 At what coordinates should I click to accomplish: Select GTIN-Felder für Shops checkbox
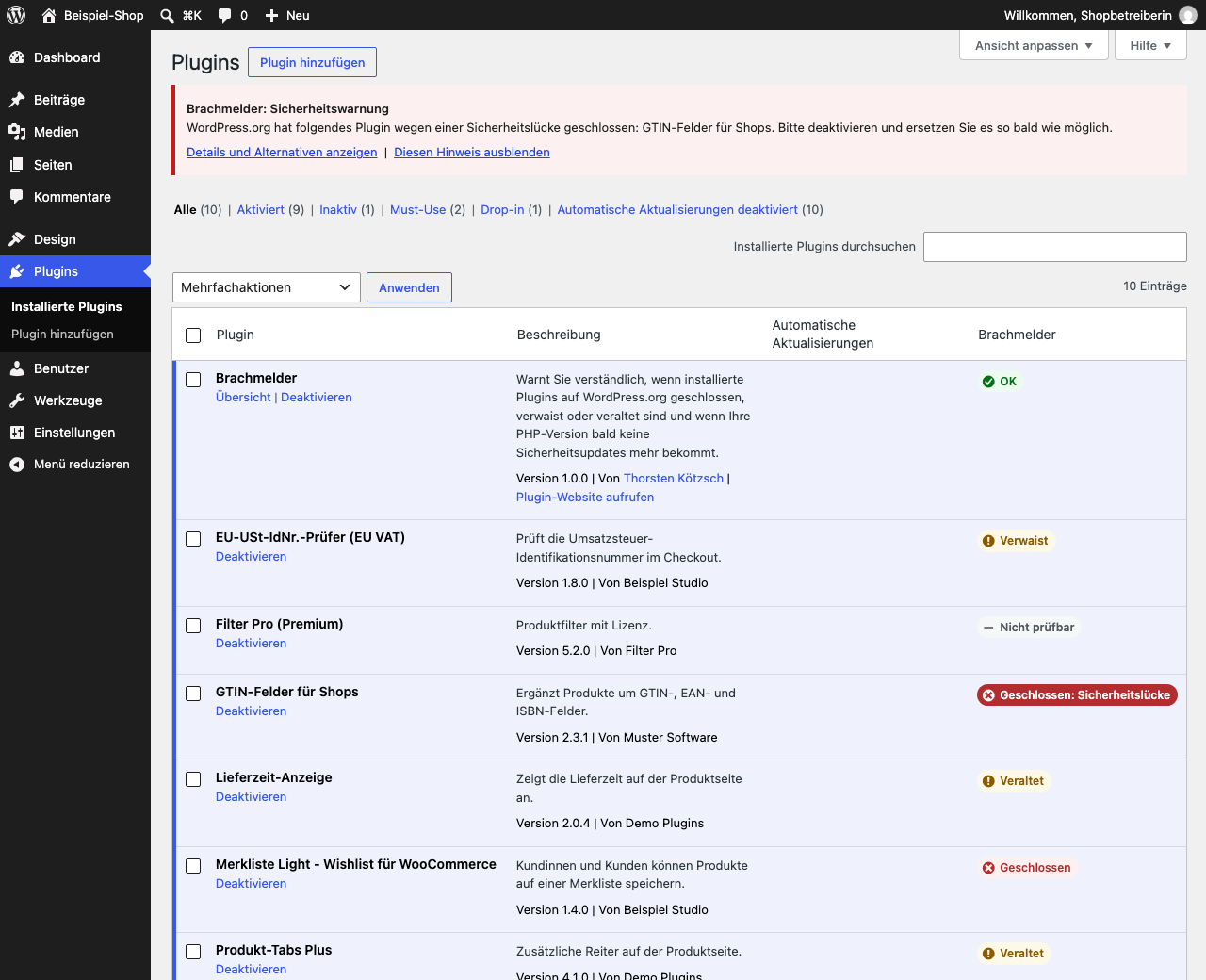(x=193, y=694)
